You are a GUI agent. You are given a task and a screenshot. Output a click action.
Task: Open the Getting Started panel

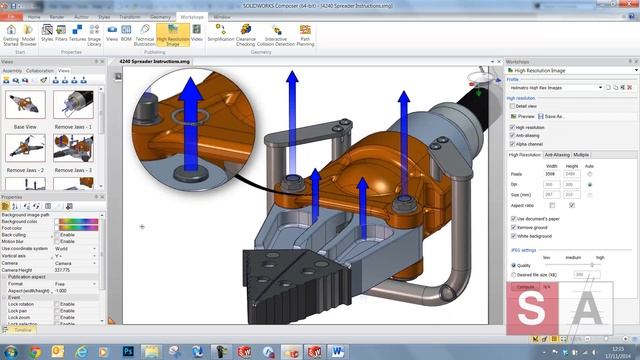click(11, 35)
